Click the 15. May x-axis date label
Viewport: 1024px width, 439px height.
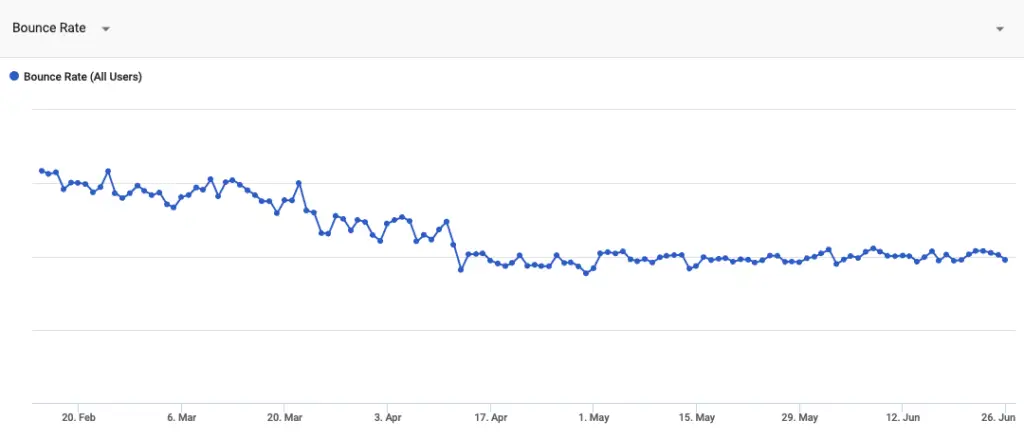pyautogui.click(x=696, y=417)
